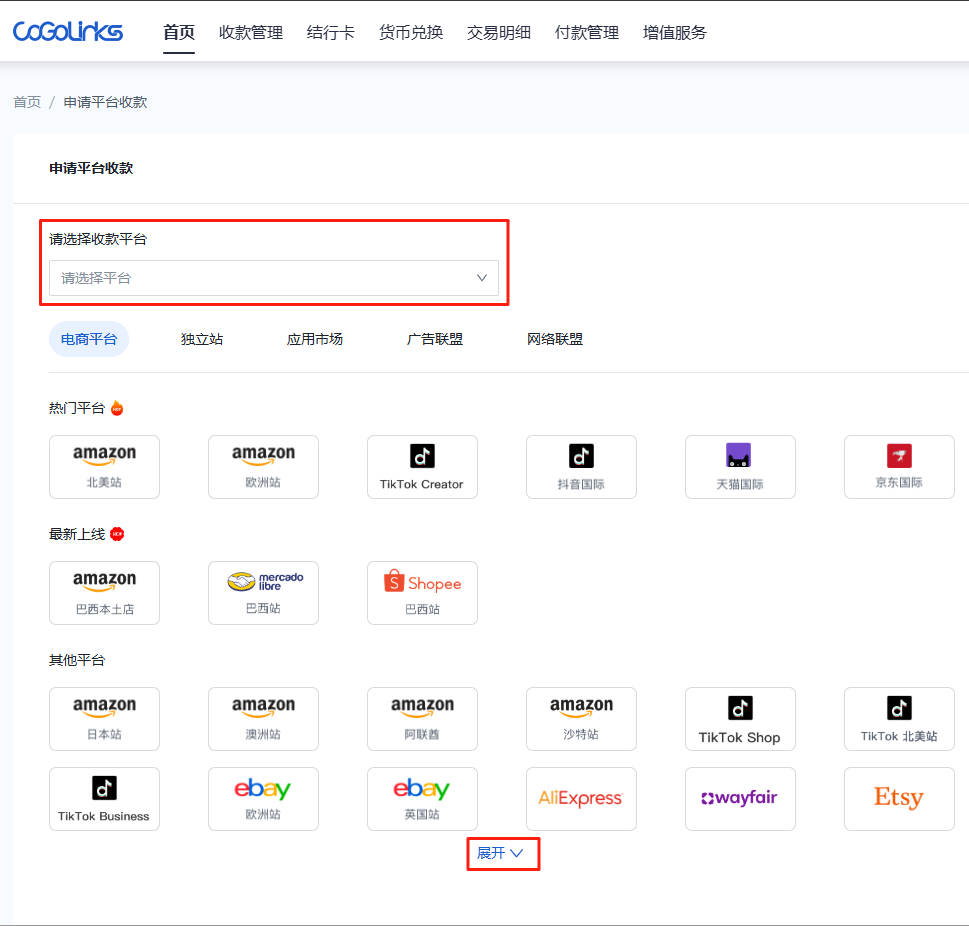The height and width of the screenshot is (926, 969).
Task: Open 结行卡 in top navigation
Action: point(331,32)
